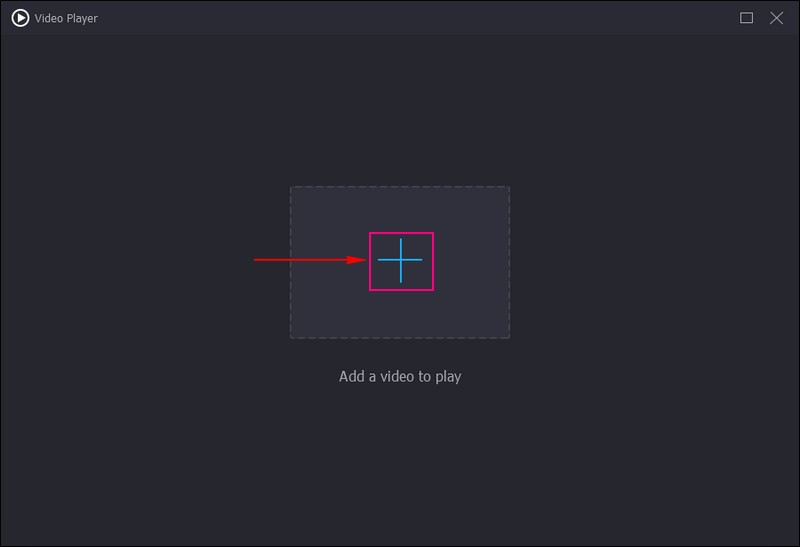Open the file picker via the plus sign
Image resolution: width=800 pixels, height=547 pixels.
(x=400, y=260)
